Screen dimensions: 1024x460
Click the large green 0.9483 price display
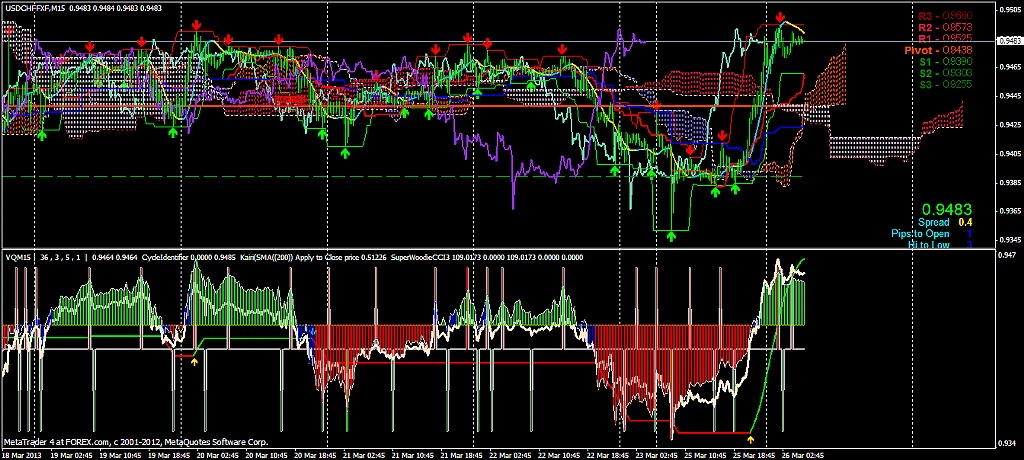click(946, 210)
